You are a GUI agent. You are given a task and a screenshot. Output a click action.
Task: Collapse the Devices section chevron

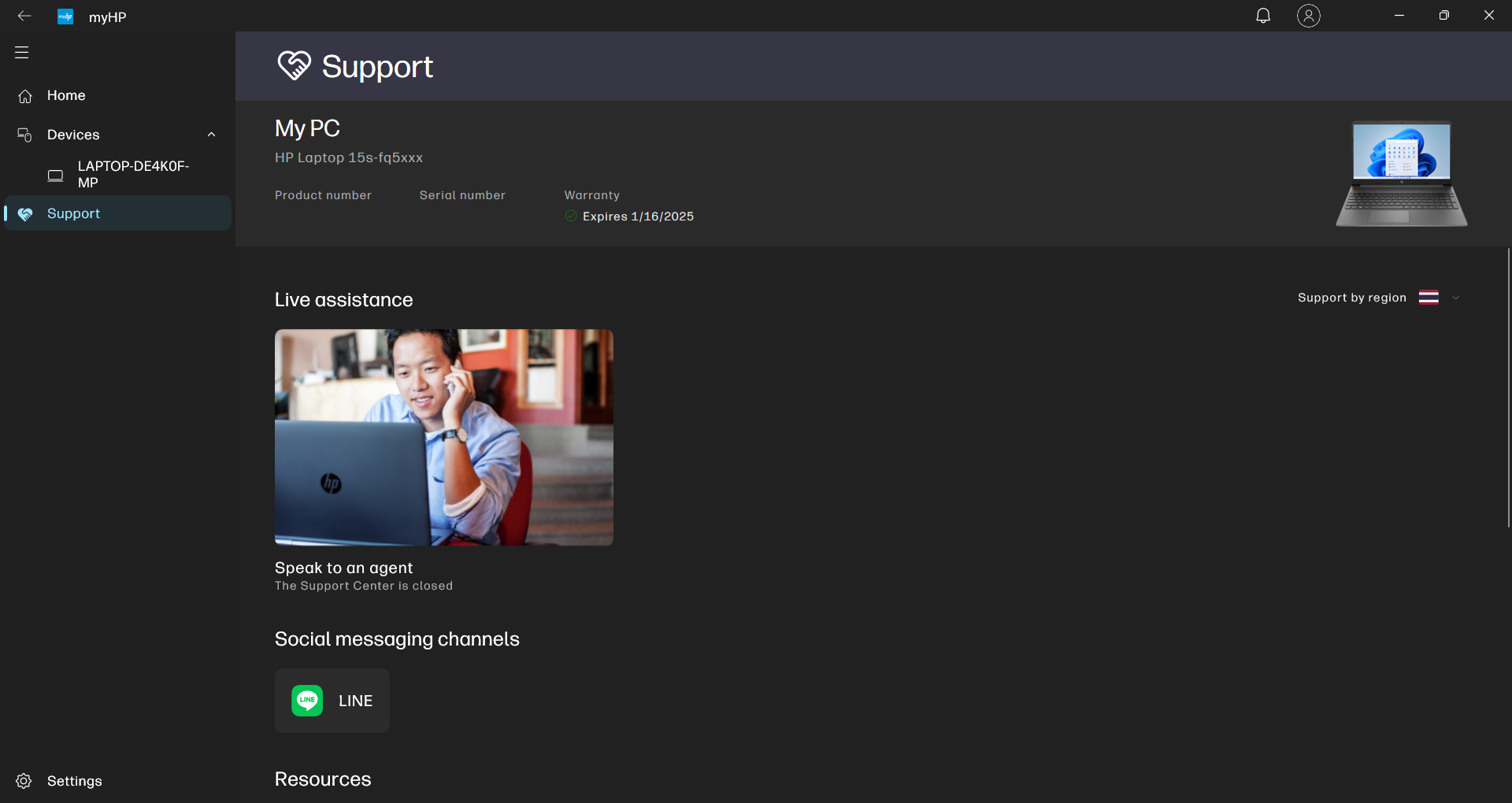(x=211, y=135)
